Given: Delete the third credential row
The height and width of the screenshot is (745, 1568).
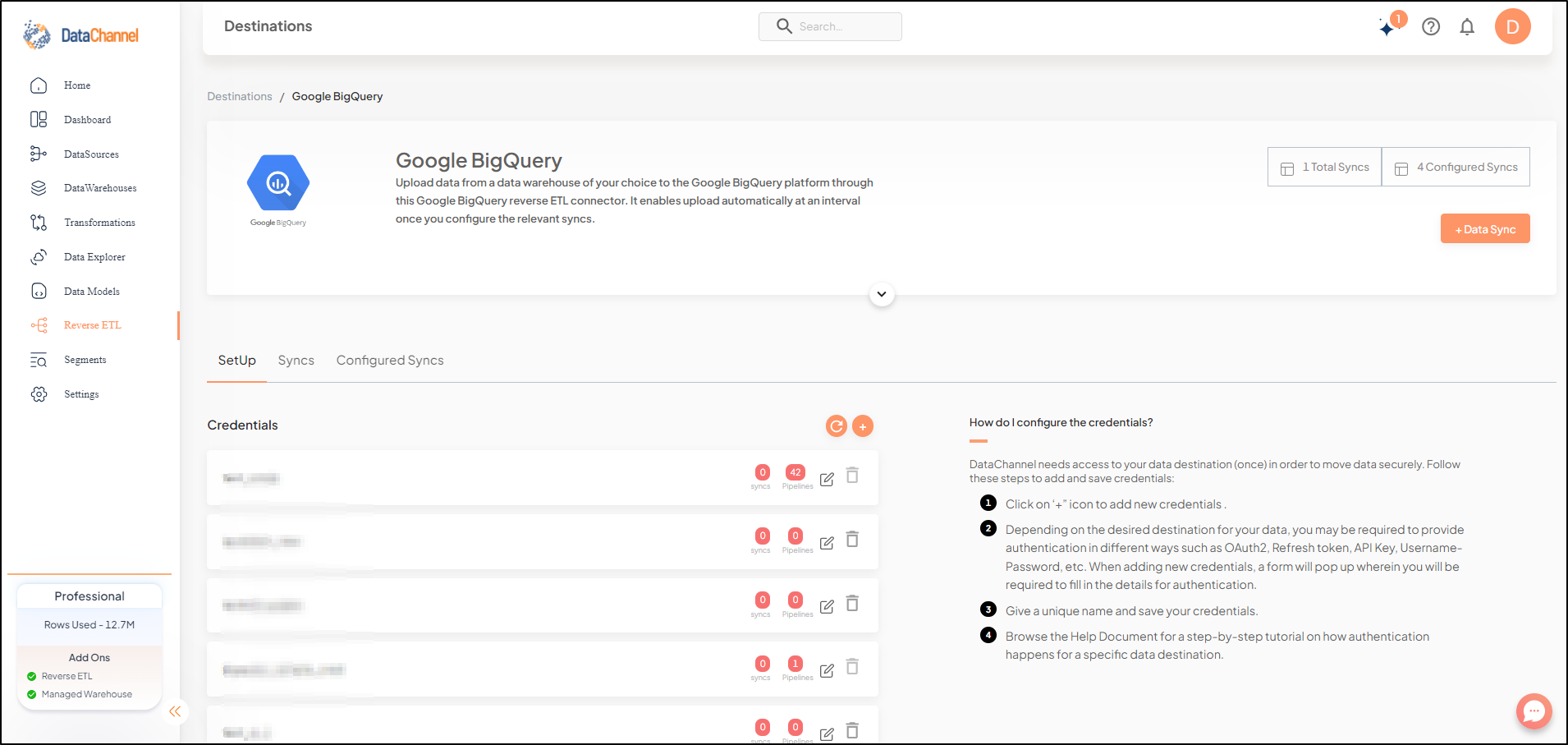Looking at the screenshot, I should (x=852, y=603).
